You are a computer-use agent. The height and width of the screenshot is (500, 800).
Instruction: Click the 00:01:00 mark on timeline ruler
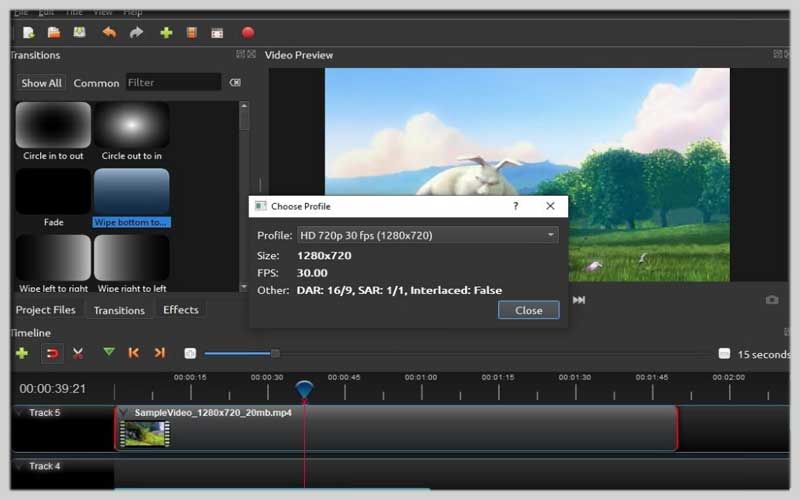[x=421, y=378]
